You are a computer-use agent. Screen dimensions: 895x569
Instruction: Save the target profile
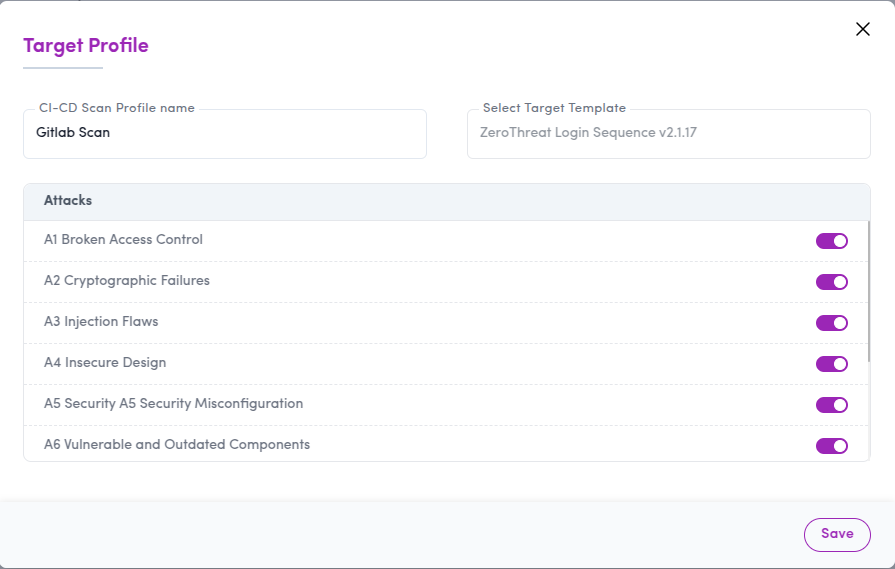coord(836,534)
